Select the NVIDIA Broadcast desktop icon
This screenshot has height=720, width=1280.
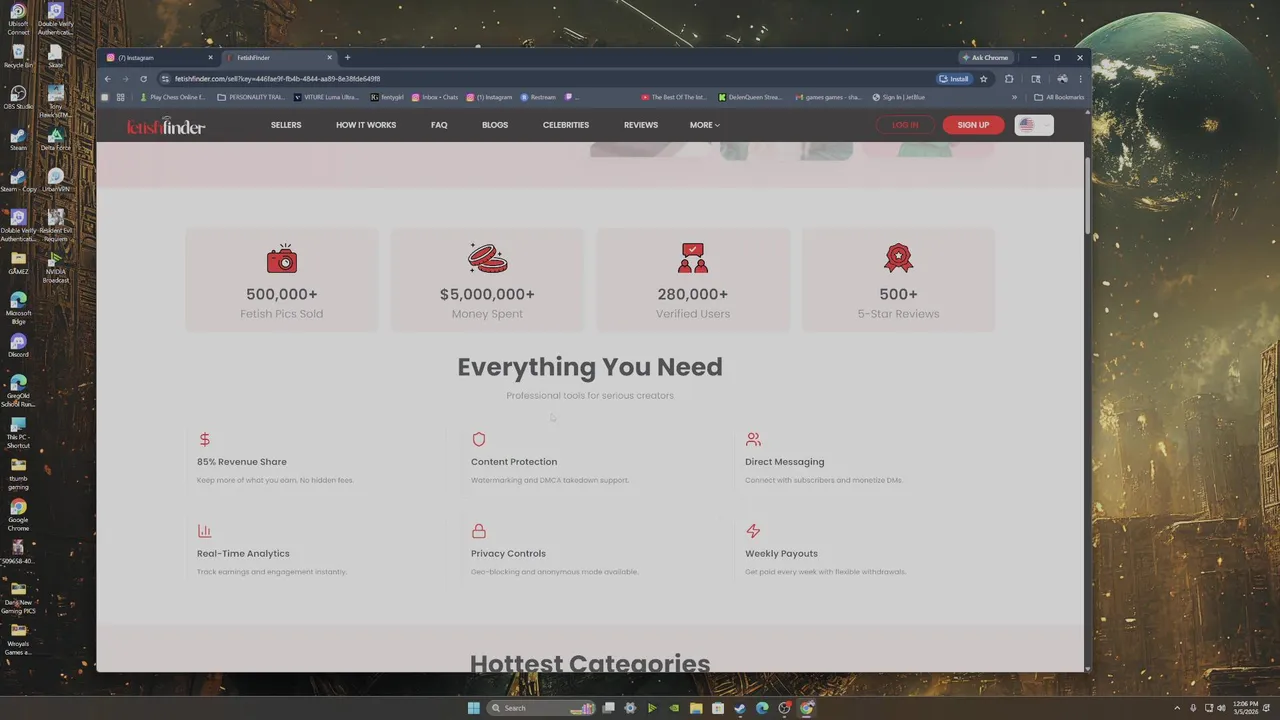[x=56, y=266]
